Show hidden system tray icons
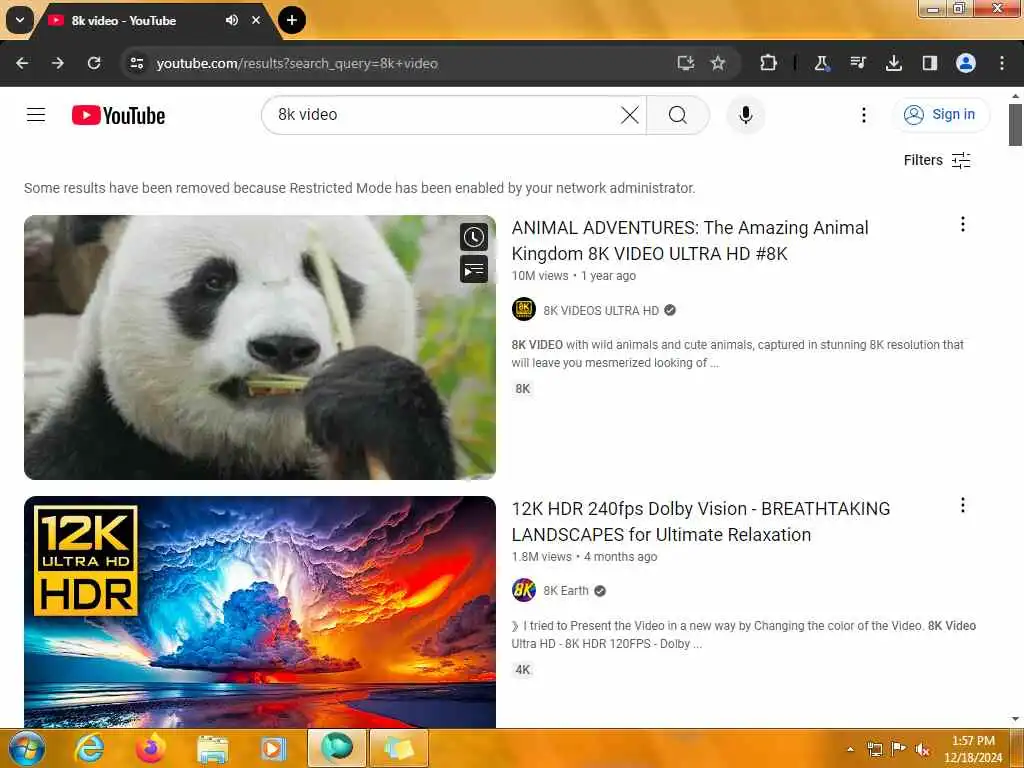The height and width of the screenshot is (768, 1024). tap(850, 750)
